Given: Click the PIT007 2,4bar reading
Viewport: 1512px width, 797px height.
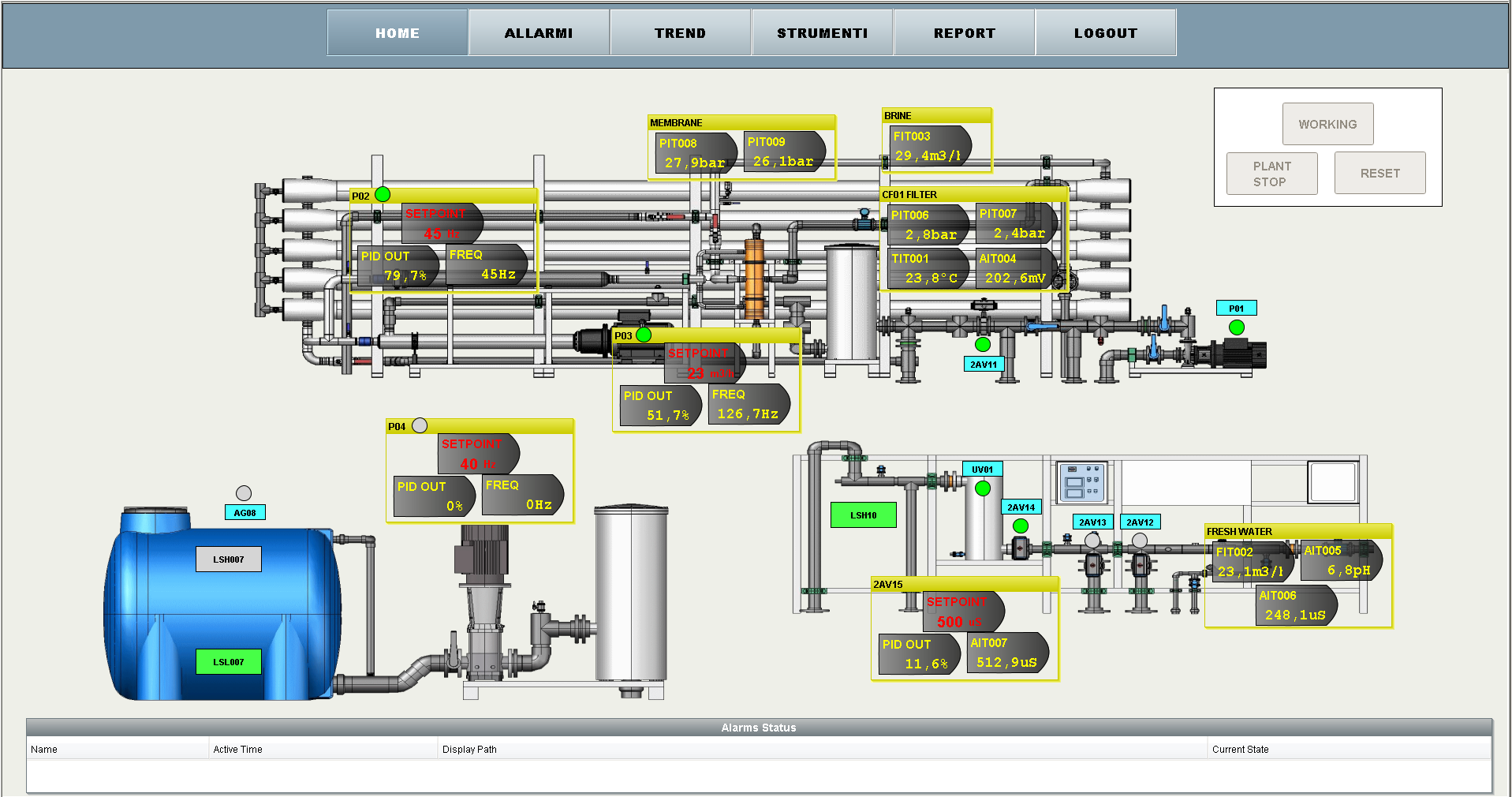Looking at the screenshot, I should click(1017, 223).
